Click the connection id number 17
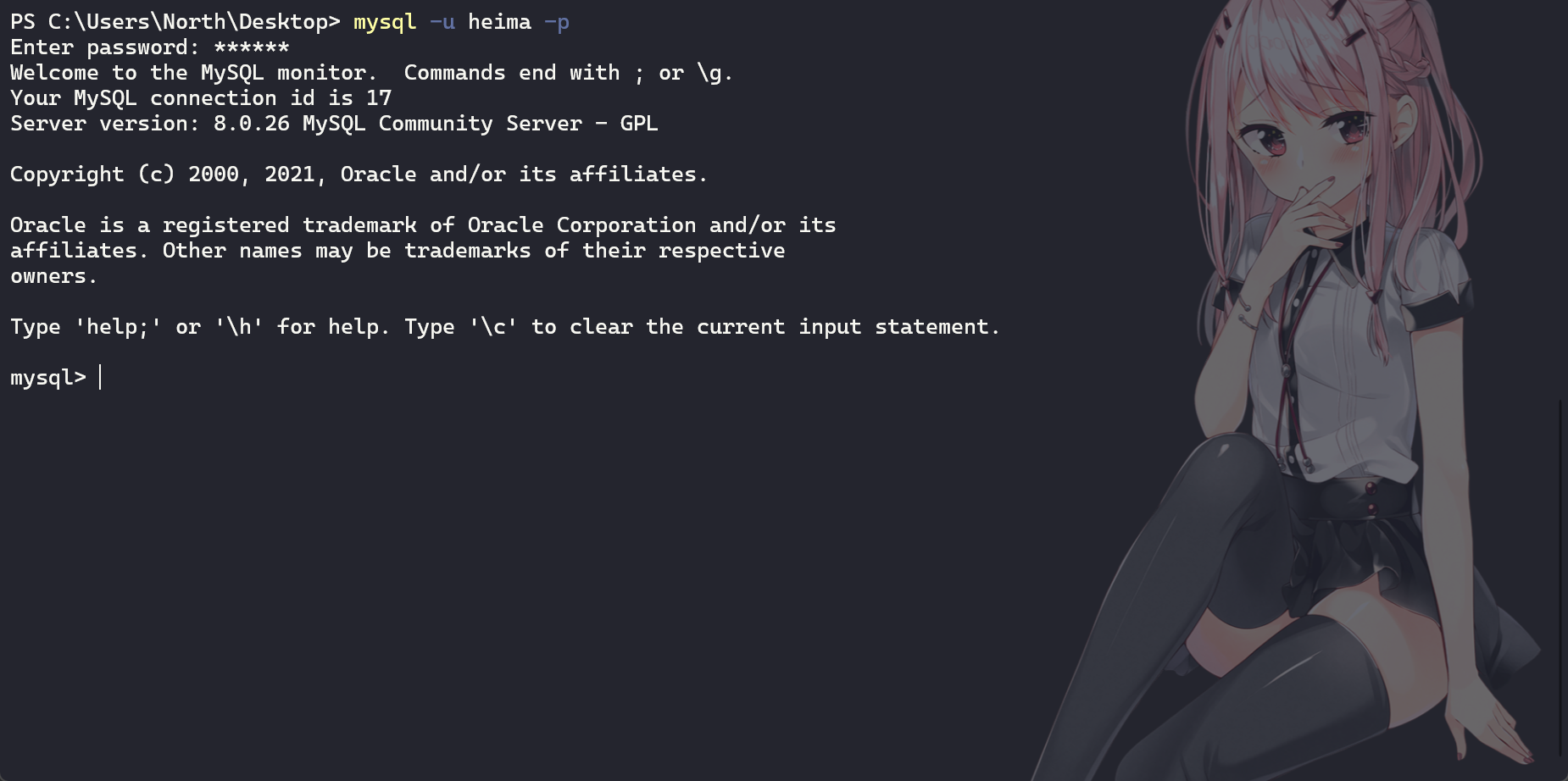 click(x=379, y=98)
